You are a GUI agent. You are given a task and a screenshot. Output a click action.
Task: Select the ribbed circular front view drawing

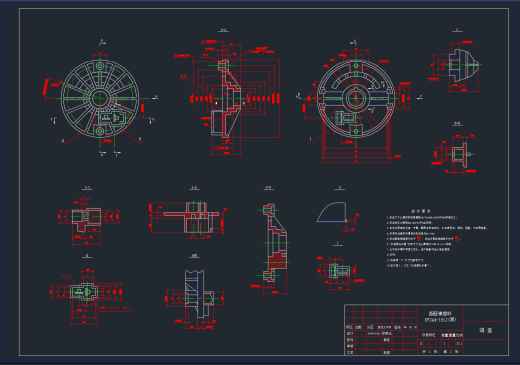tap(100, 98)
